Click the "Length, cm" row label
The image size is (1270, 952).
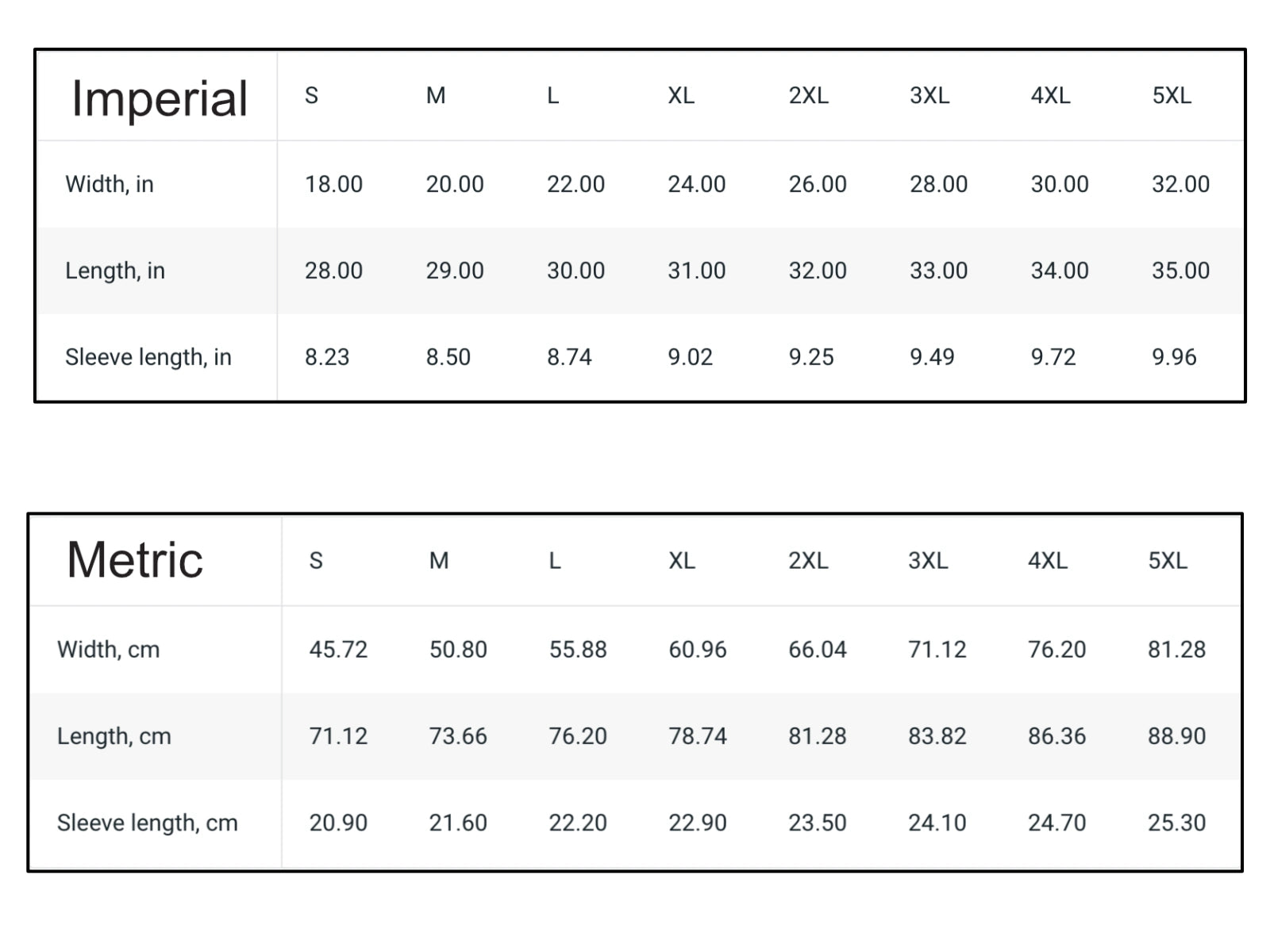coord(114,736)
